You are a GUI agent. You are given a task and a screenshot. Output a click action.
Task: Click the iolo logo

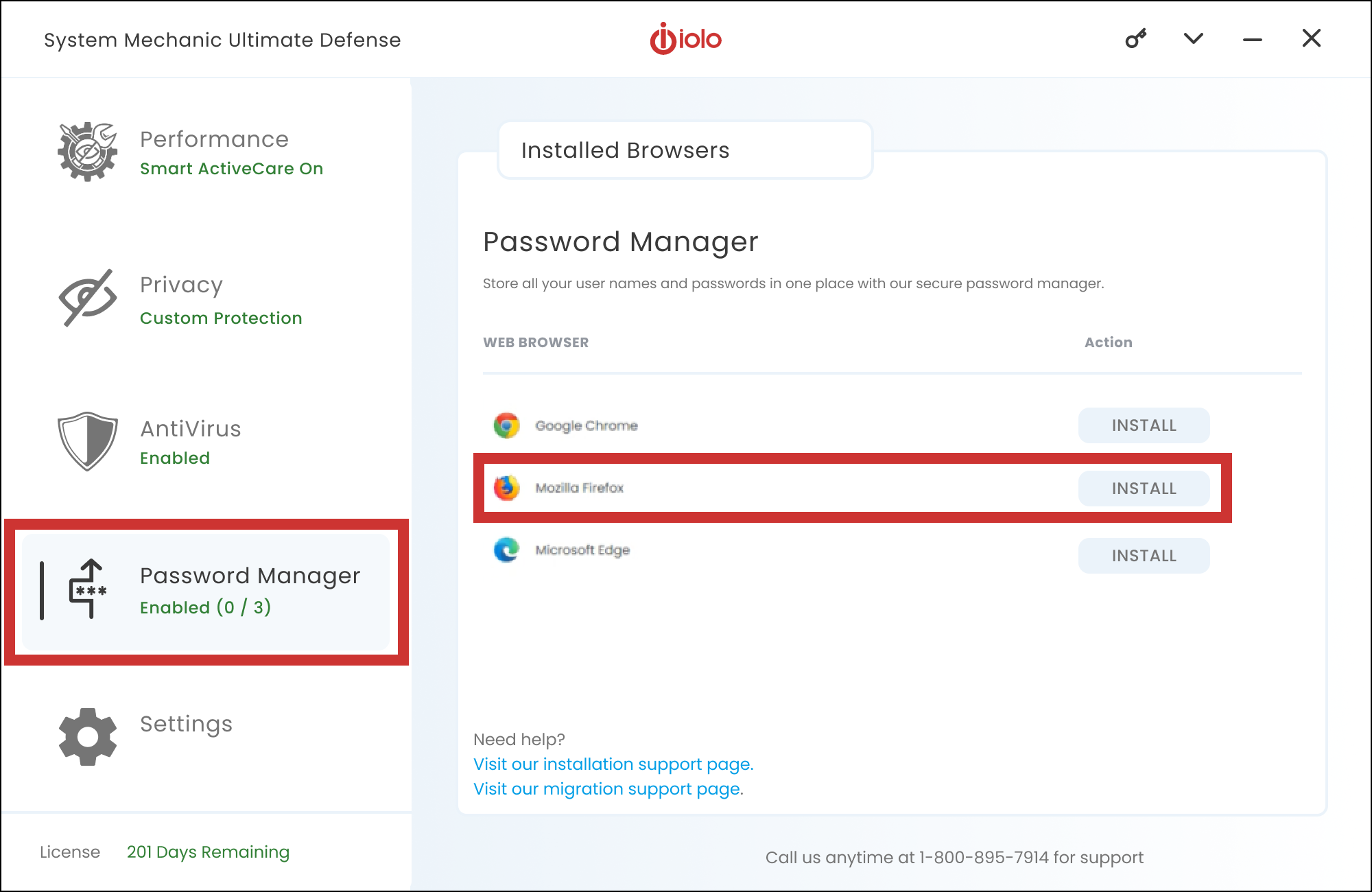pos(685,38)
